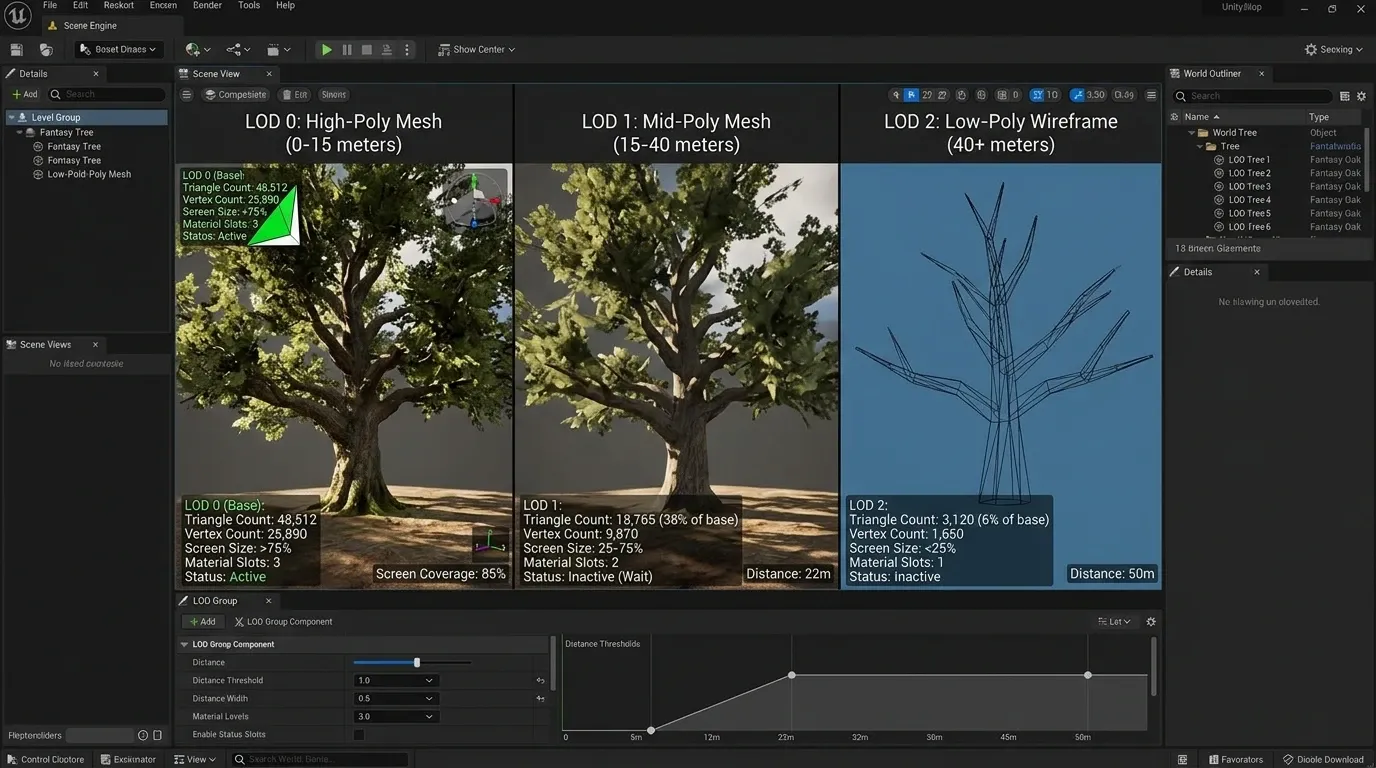Open the Boset Dinaes dropdown
Screen dimensions: 1376x768
tap(119, 49)
